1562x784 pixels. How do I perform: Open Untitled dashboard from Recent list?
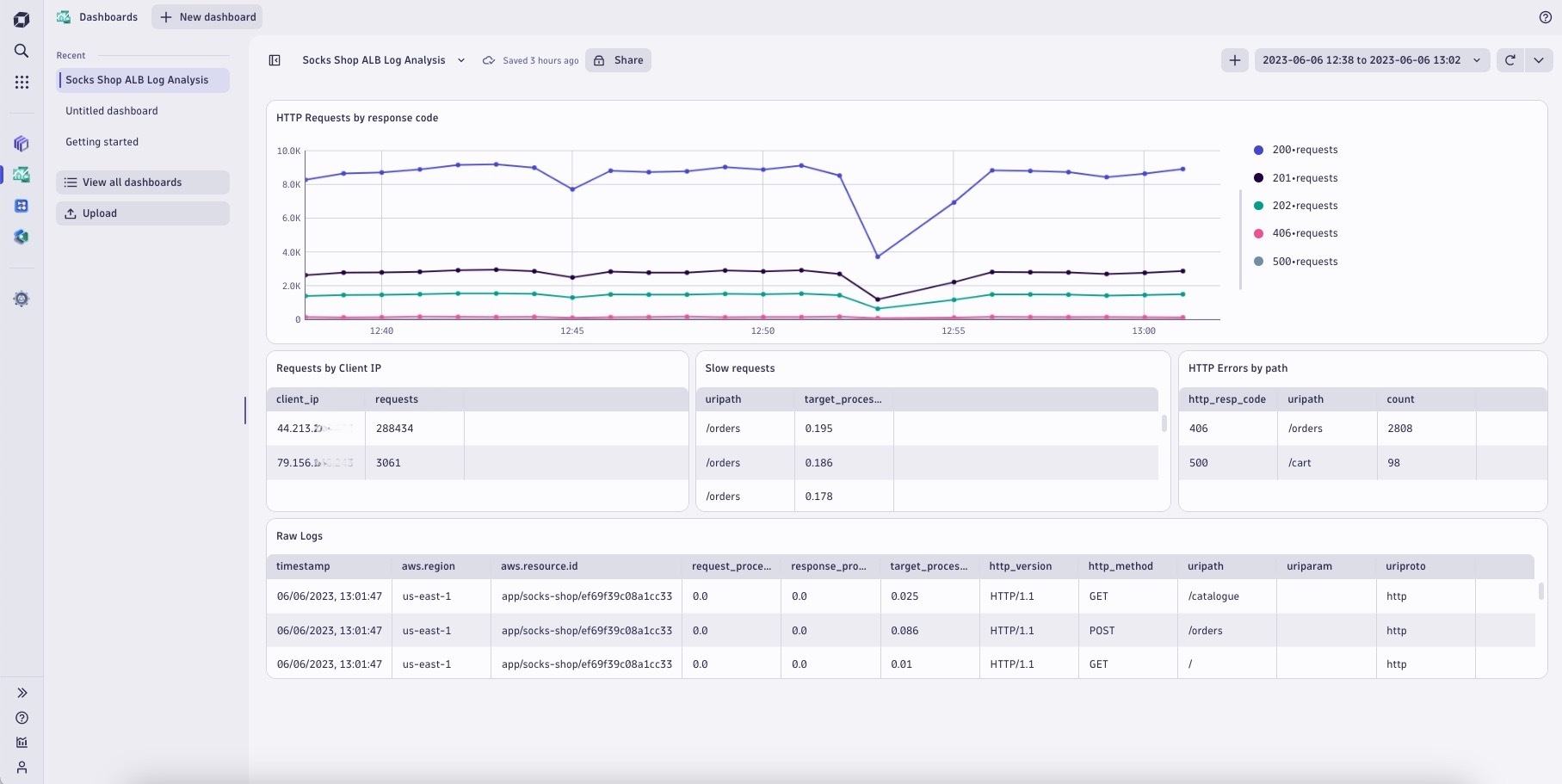pyautogui.click(x=112, y=111)
